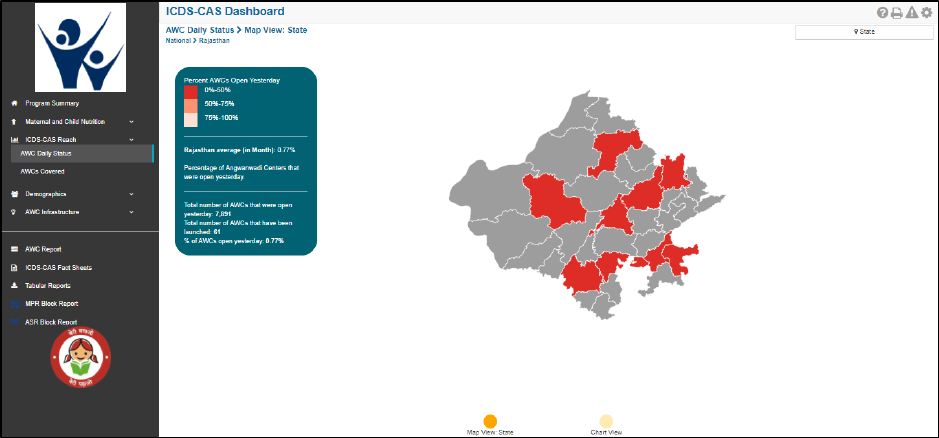Click the download icon beside Tabular Reports

click(15, 286)
